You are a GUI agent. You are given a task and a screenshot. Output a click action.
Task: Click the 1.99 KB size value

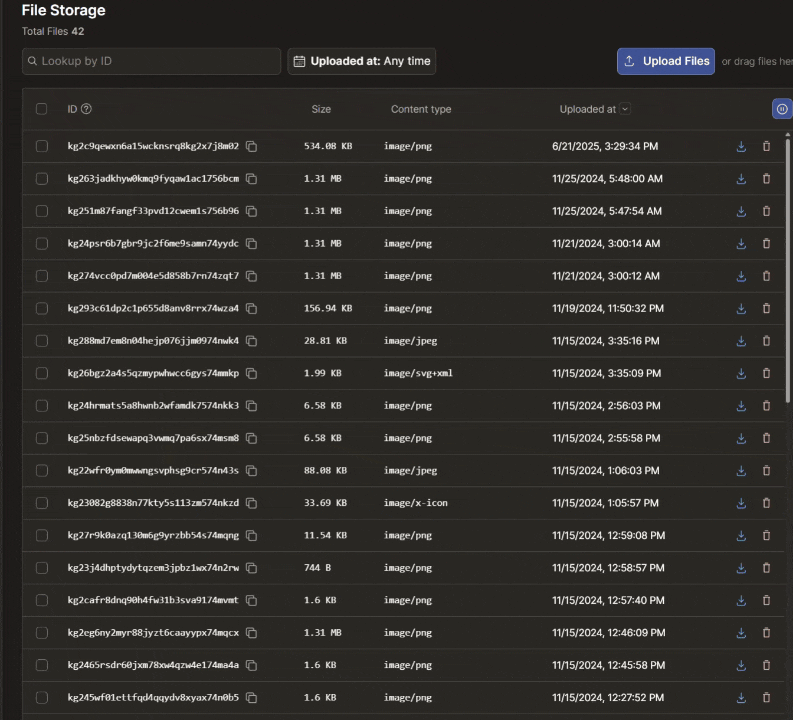click(x=323, y=373)
